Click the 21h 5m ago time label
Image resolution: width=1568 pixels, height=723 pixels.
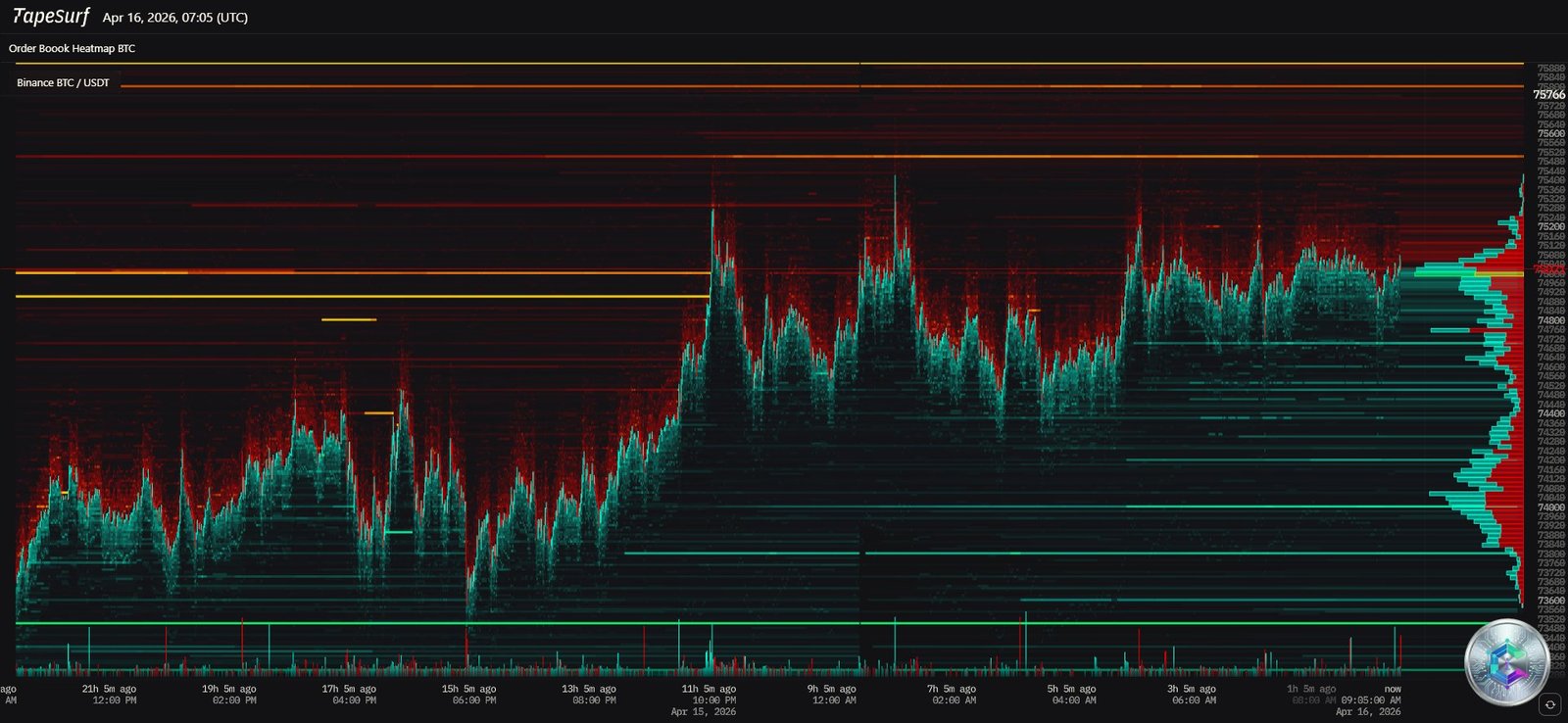(109, 689)
